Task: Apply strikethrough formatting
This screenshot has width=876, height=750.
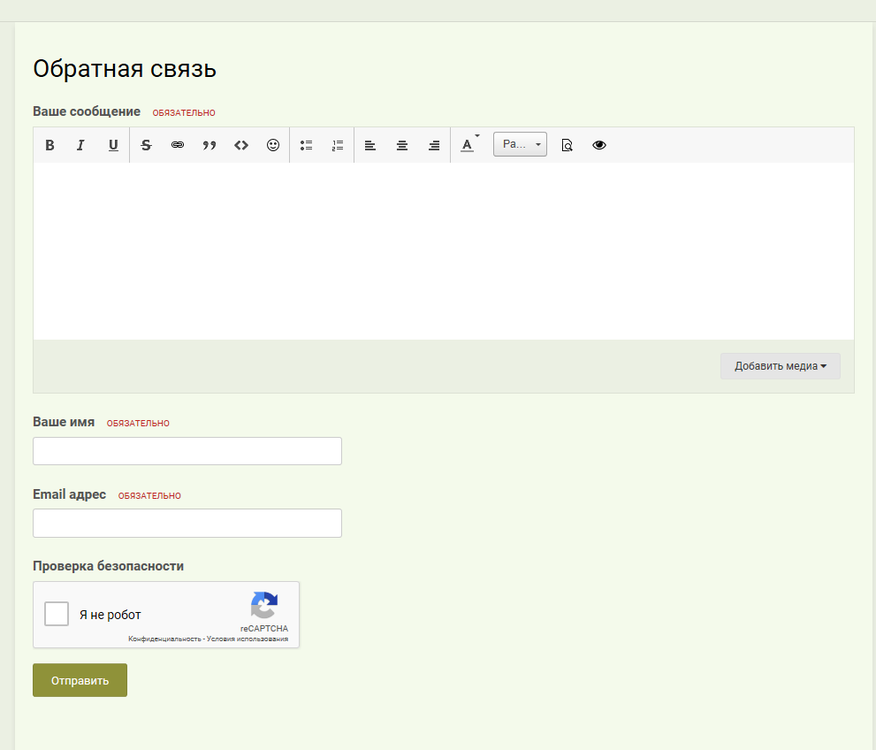Action: [146, 145]
